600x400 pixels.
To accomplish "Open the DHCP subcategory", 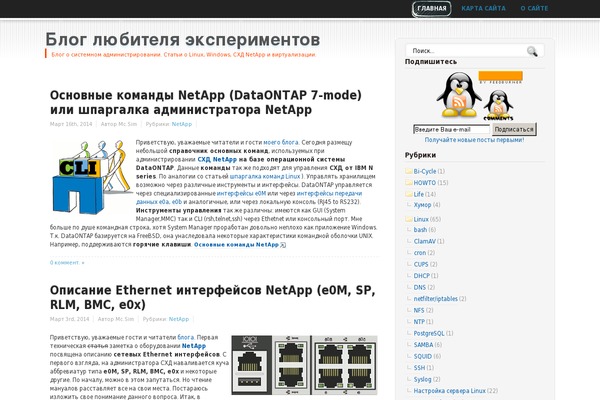I will click(x=422, y=276).
